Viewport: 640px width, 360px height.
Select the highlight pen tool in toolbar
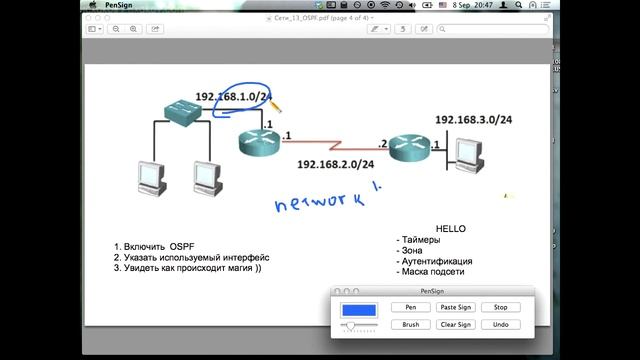pyautogui.click(x=374, y=29)
